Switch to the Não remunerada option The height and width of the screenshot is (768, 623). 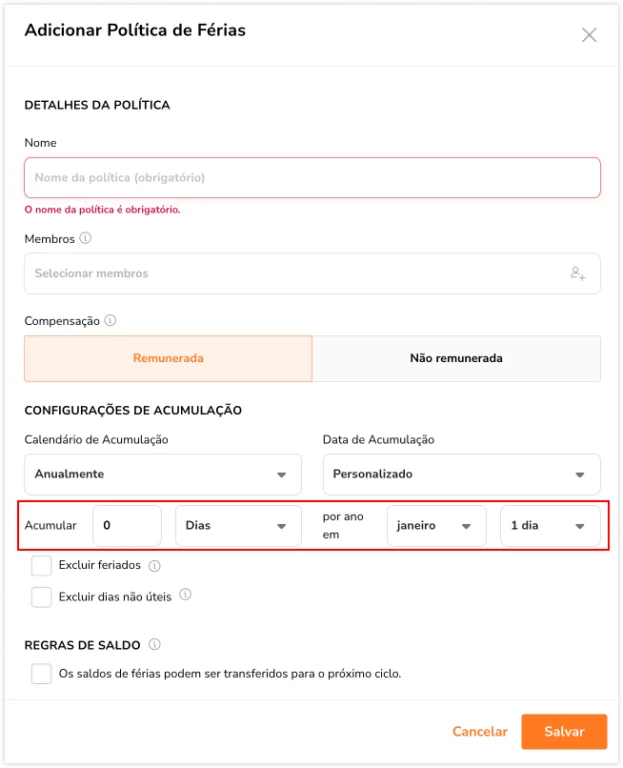[456, 359]
